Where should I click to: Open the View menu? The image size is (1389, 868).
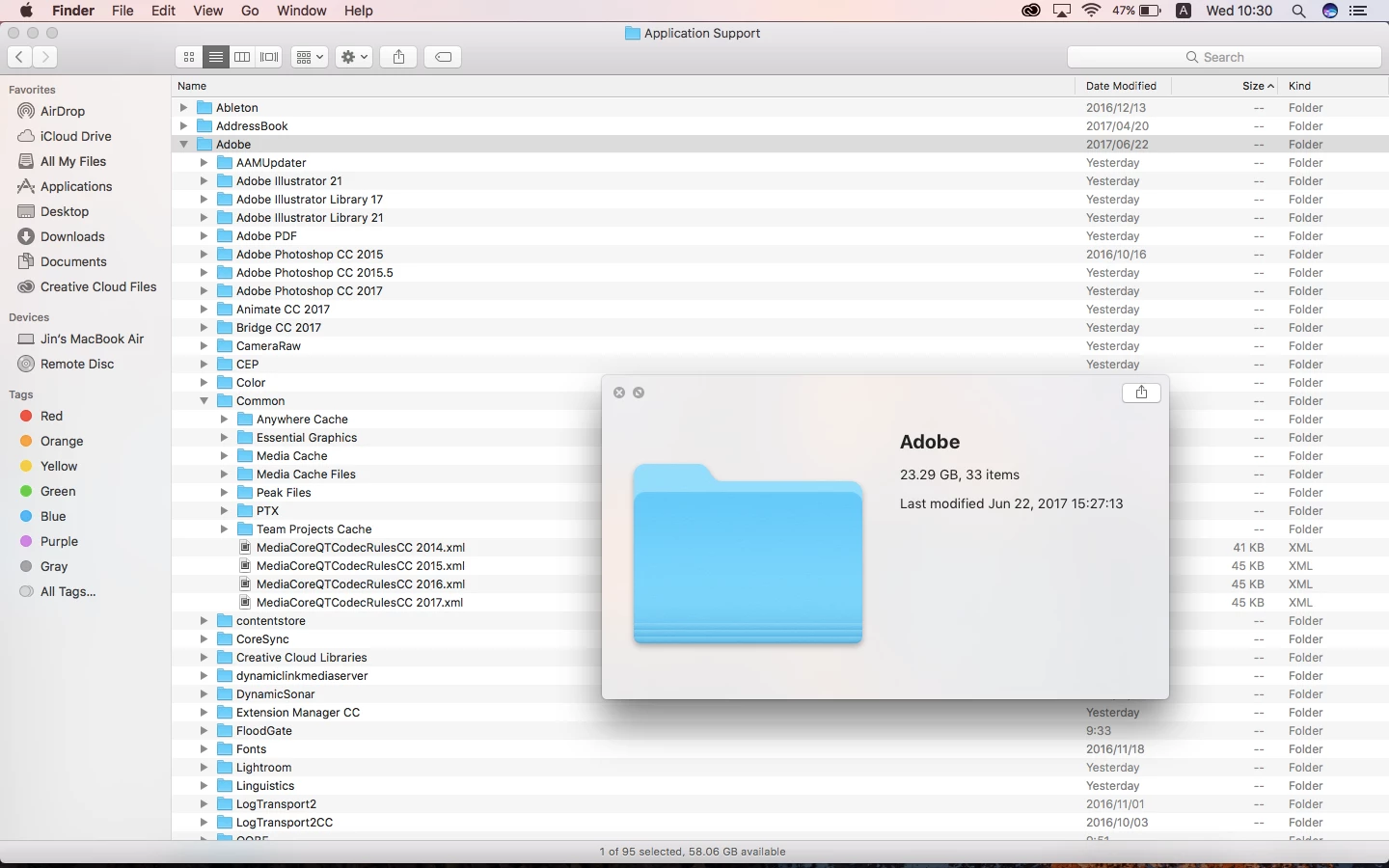pos(208,11)
